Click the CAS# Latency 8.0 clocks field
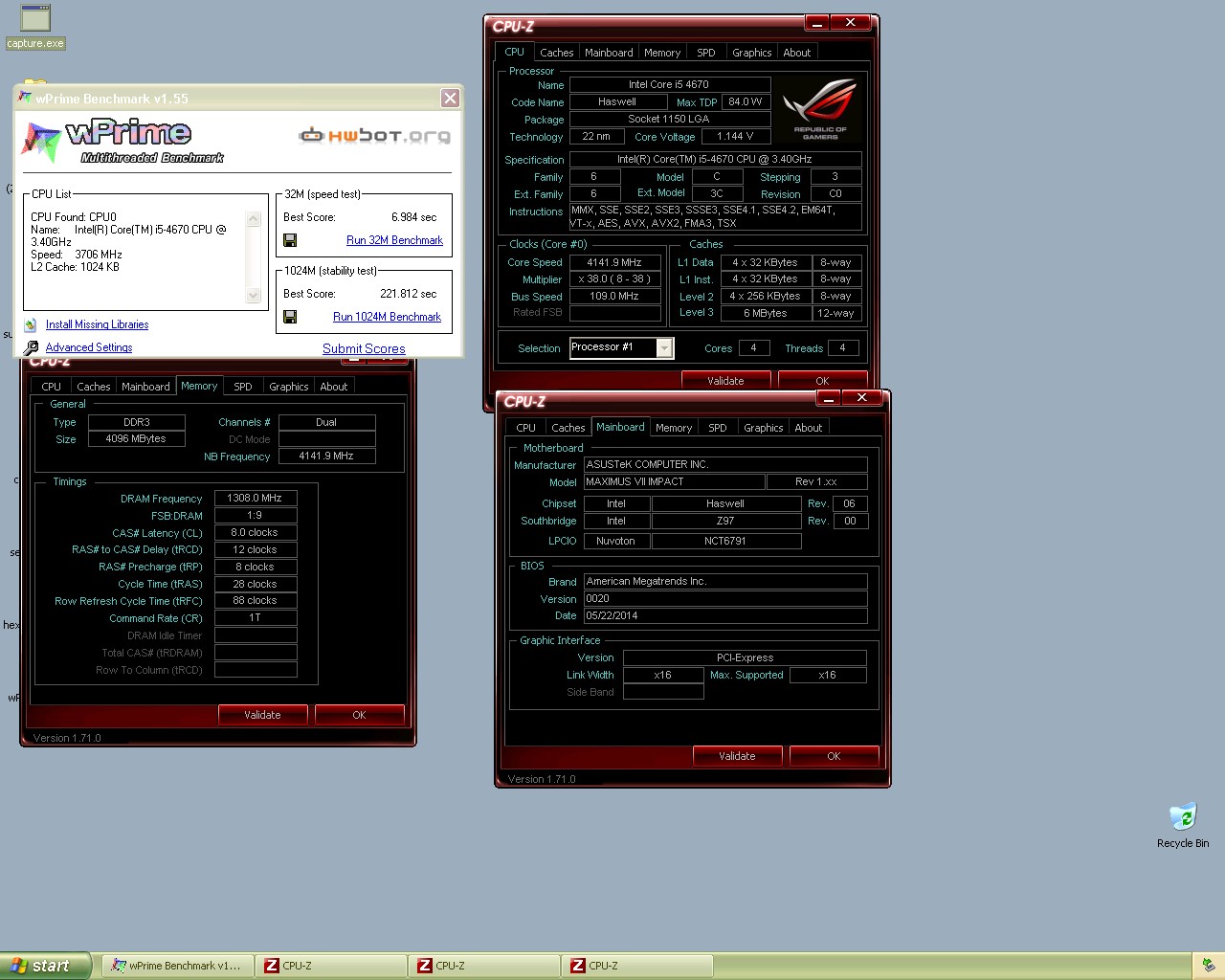Image resolution: width=1225 pixels, height=980 pixels. pyautogui.click(x=255, y=532)
